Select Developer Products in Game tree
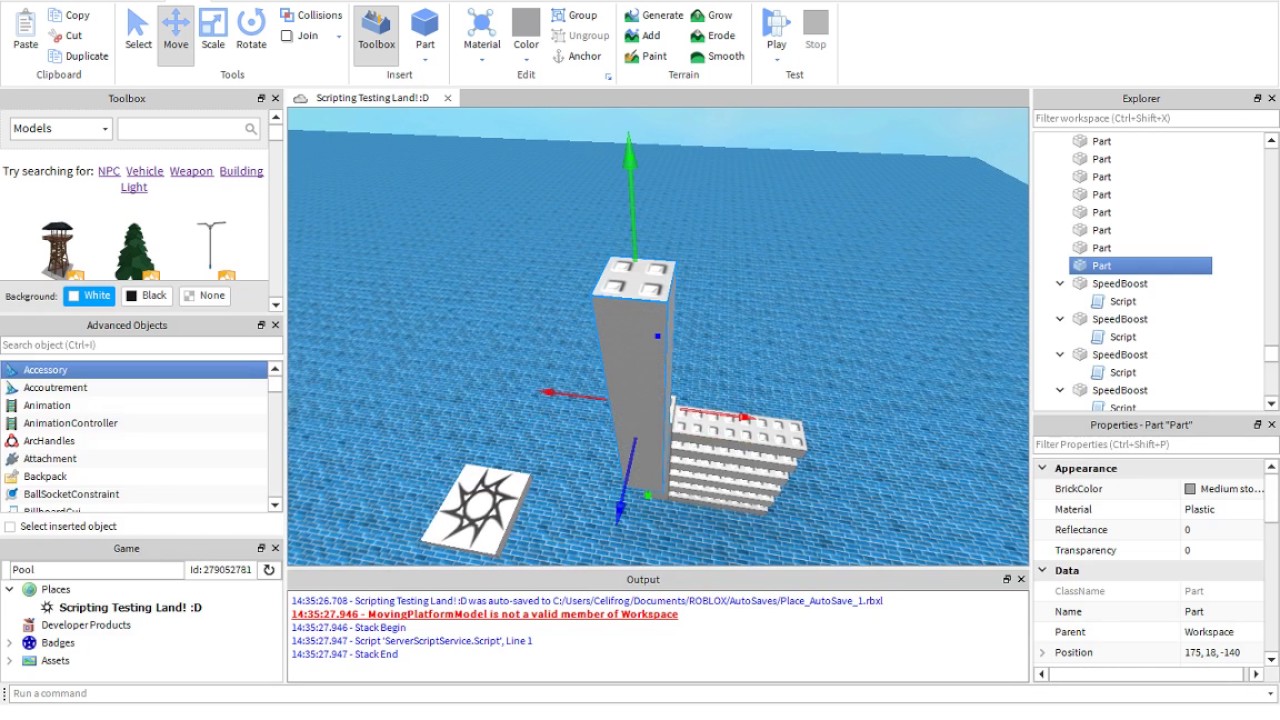 point(86,625)
